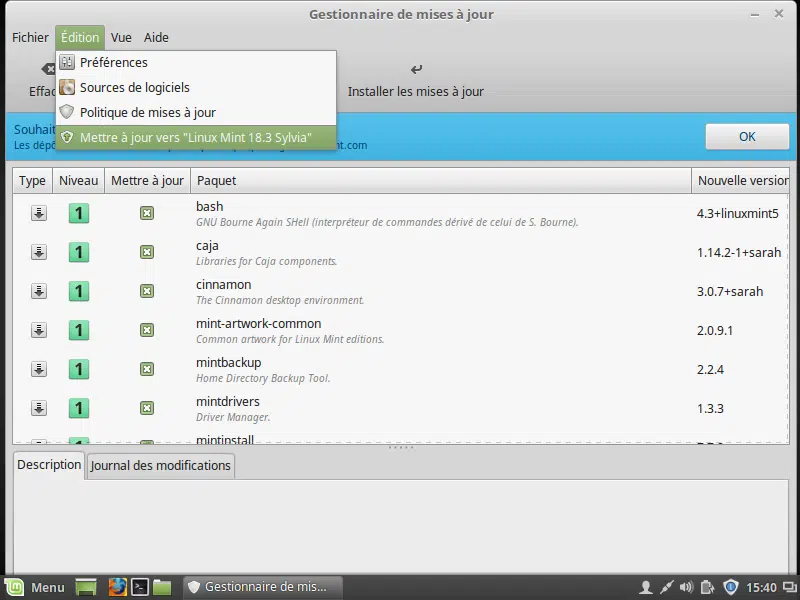This screenshot has width=800, height=600.
Task: Open the Linux Mint Menu button
Action: click(35, 588)
